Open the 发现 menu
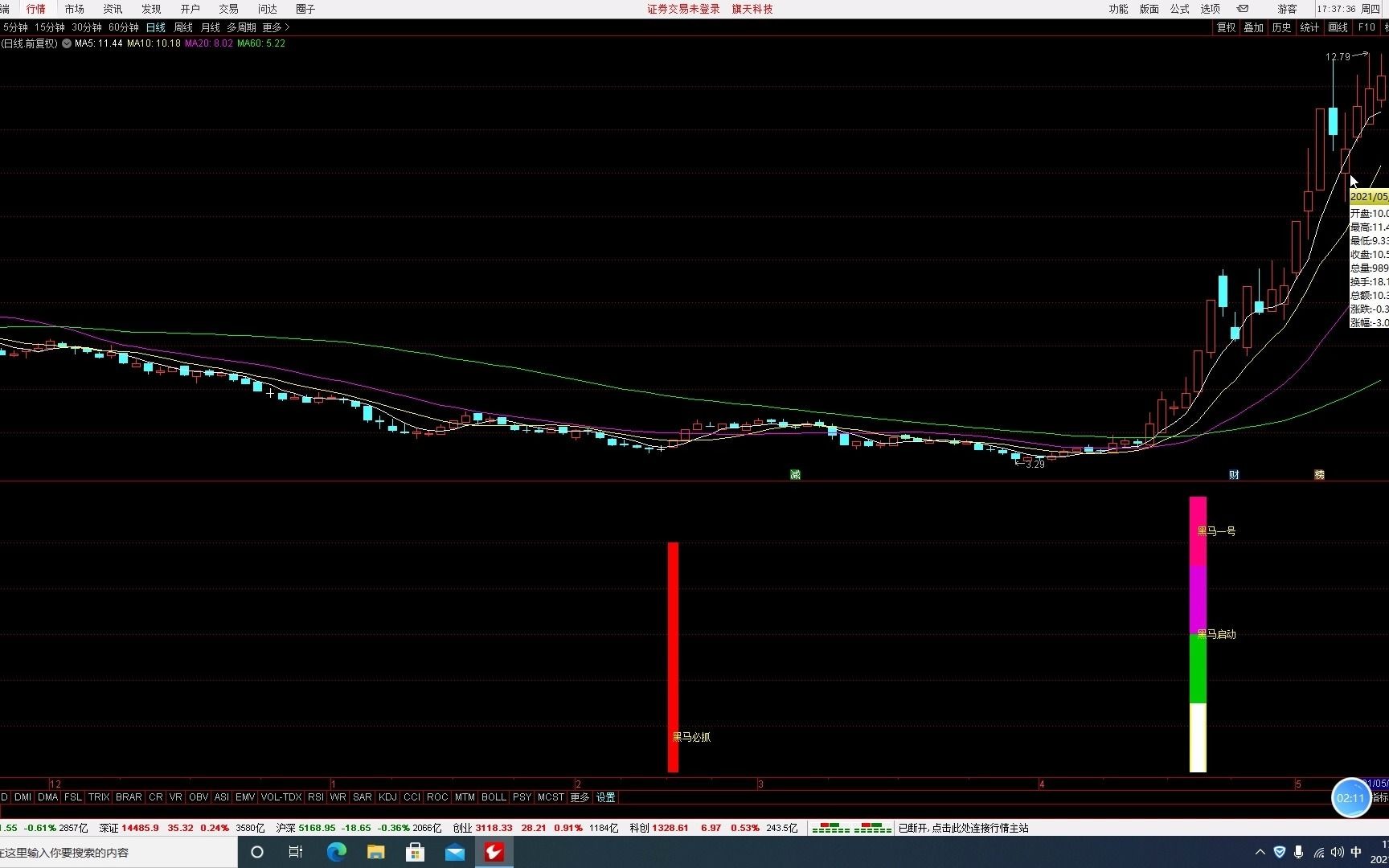1389x868 pixels. tap(151, 9)
